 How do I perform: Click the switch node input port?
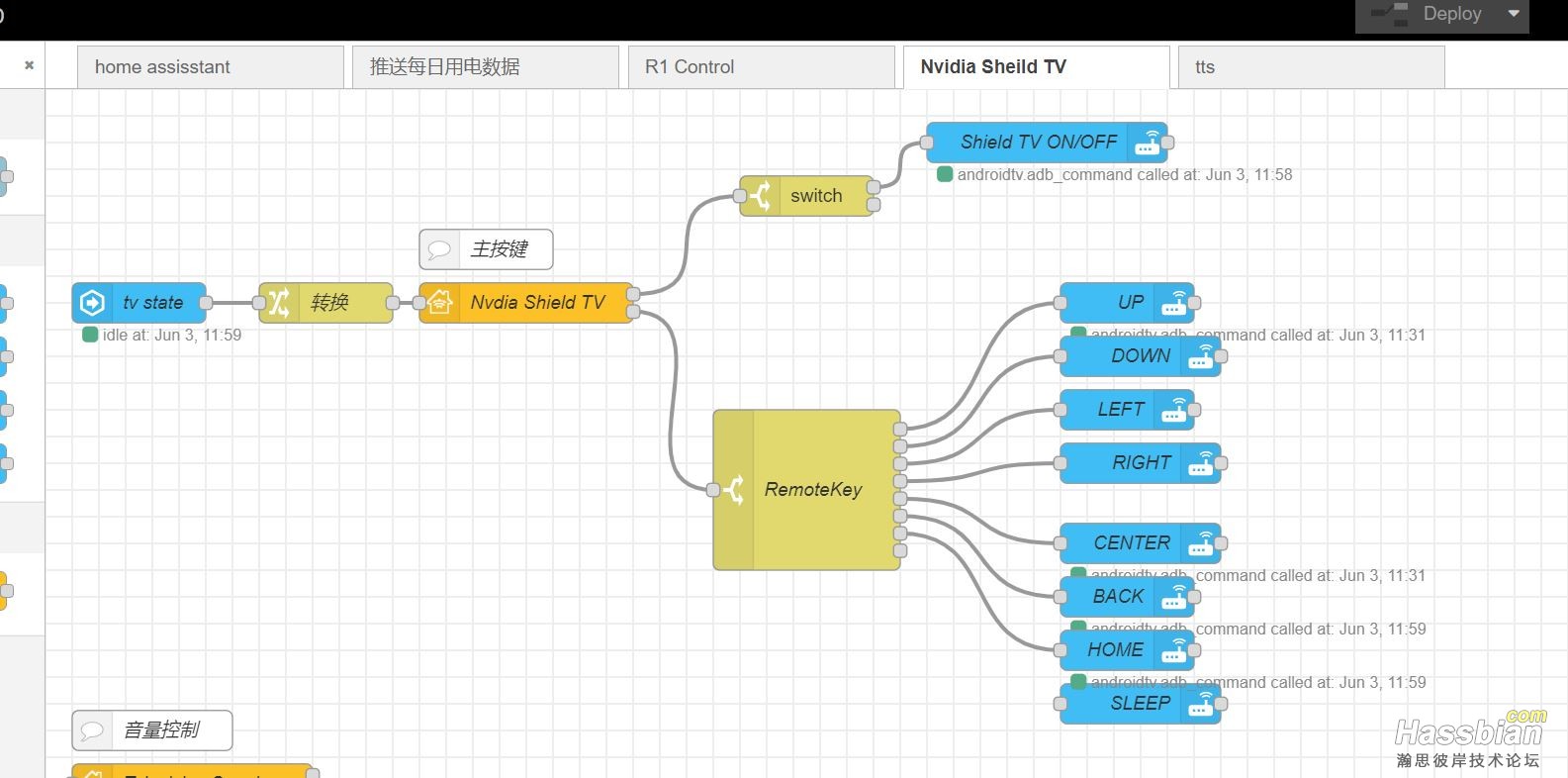tap(740, 196)
